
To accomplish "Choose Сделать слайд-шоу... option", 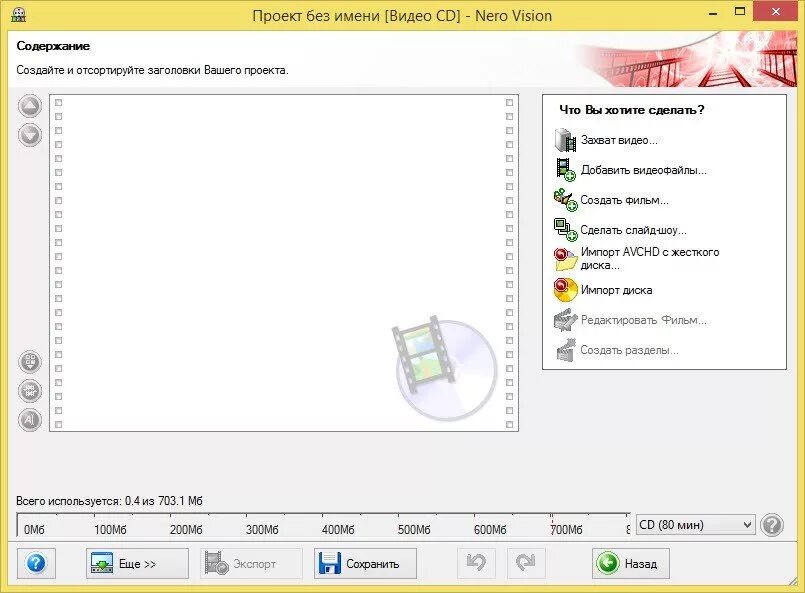I will 633,230.
